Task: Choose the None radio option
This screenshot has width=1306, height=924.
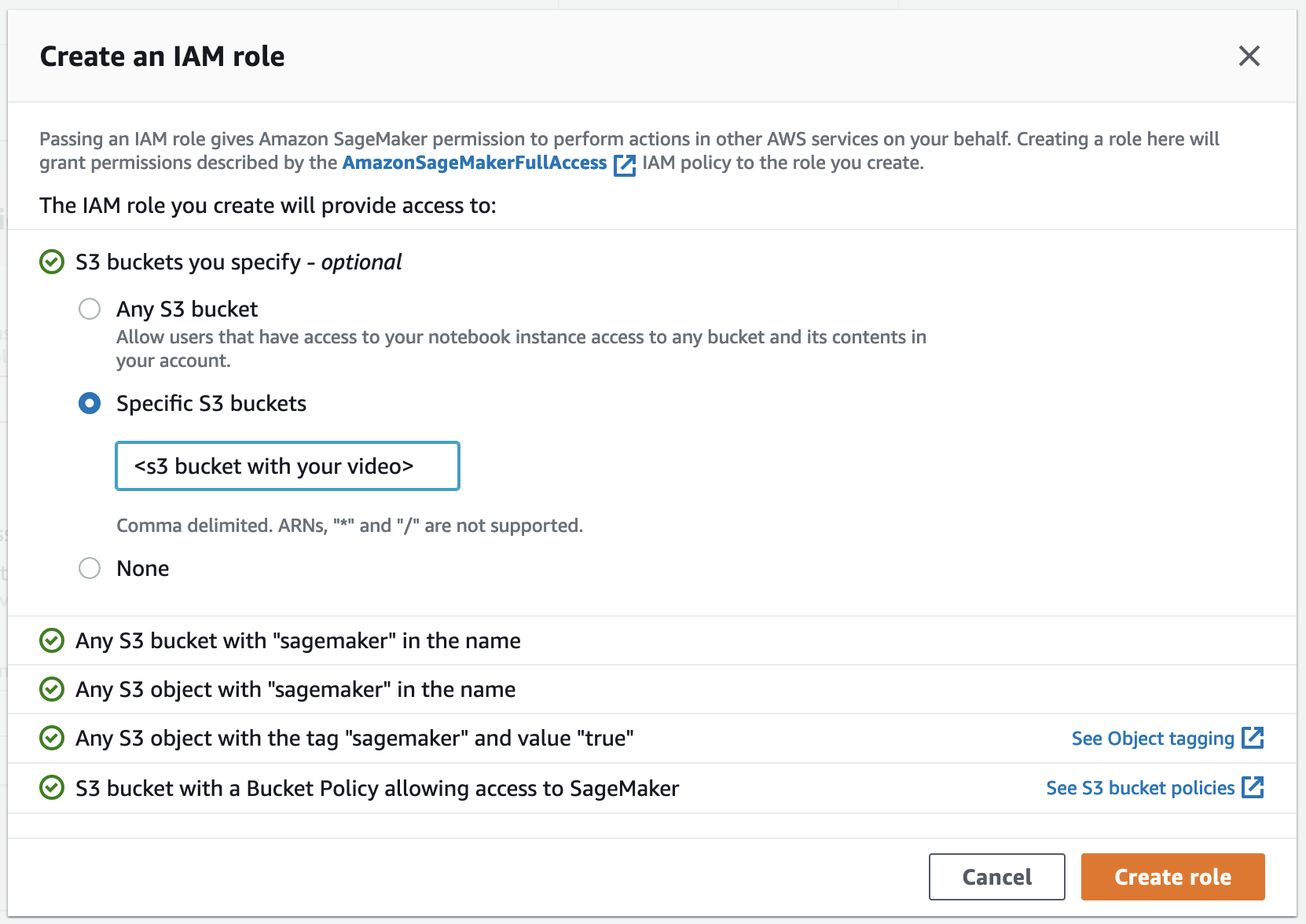Action: click(90, 568)
